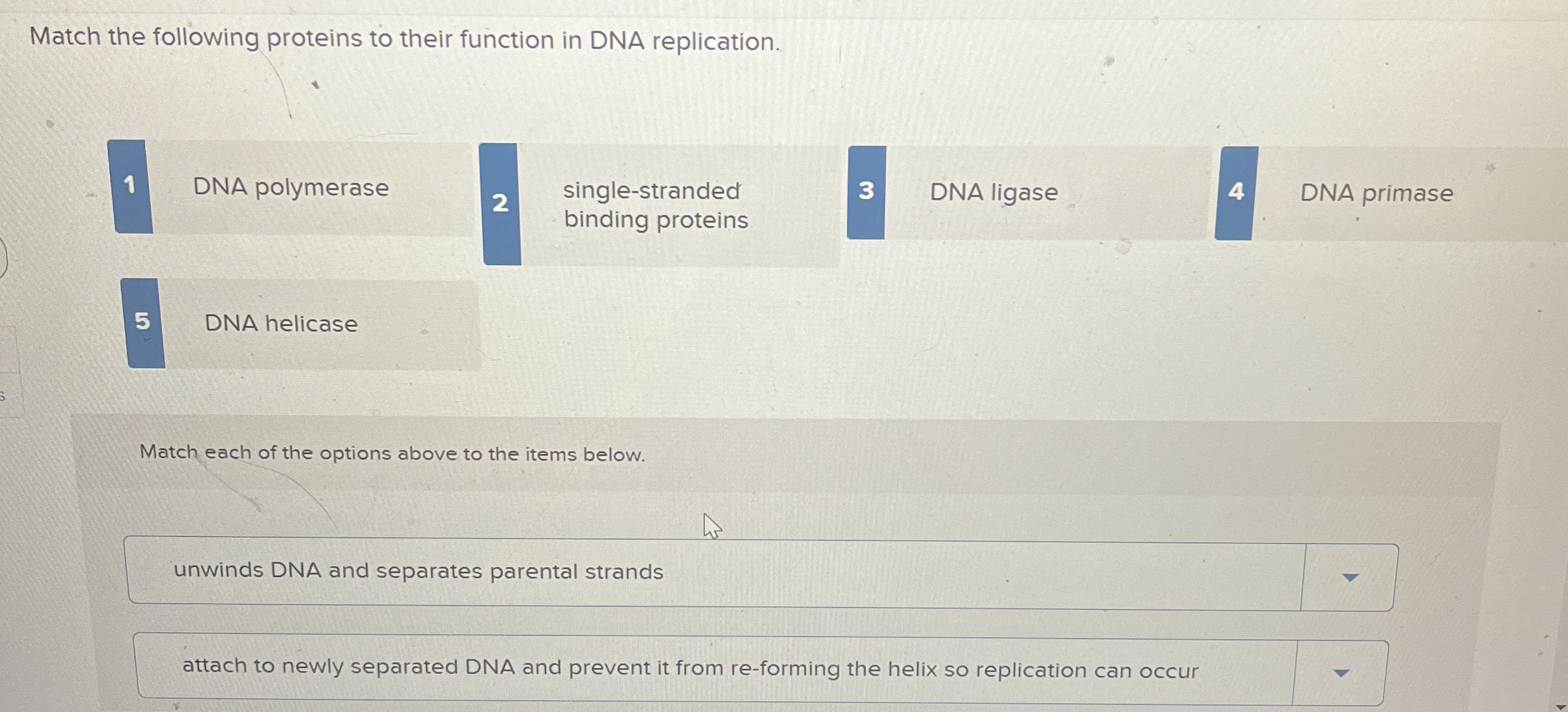Select the numbered tile 2 for single-stranded binding proteins
This screenshot has width=1568, height=712.
tap(500, 204)
